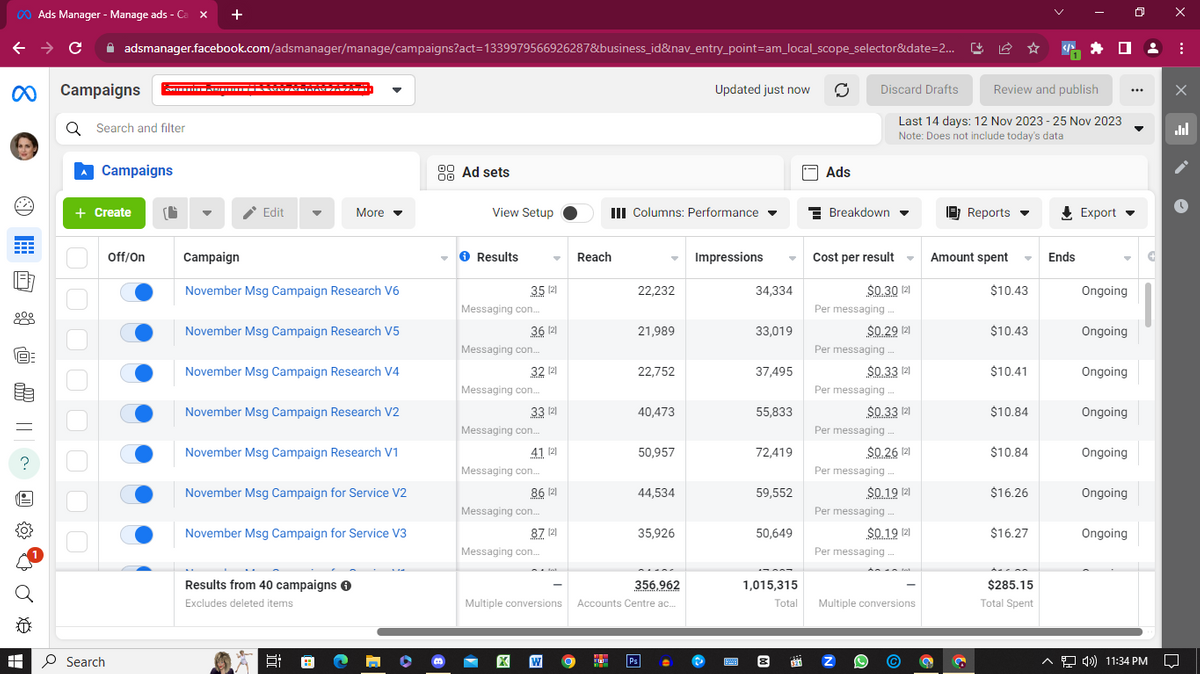The width and height of the screenshot is (1200, 674).
Task: Click the duplicate campaign icon
Action: [x=172, y=213]
